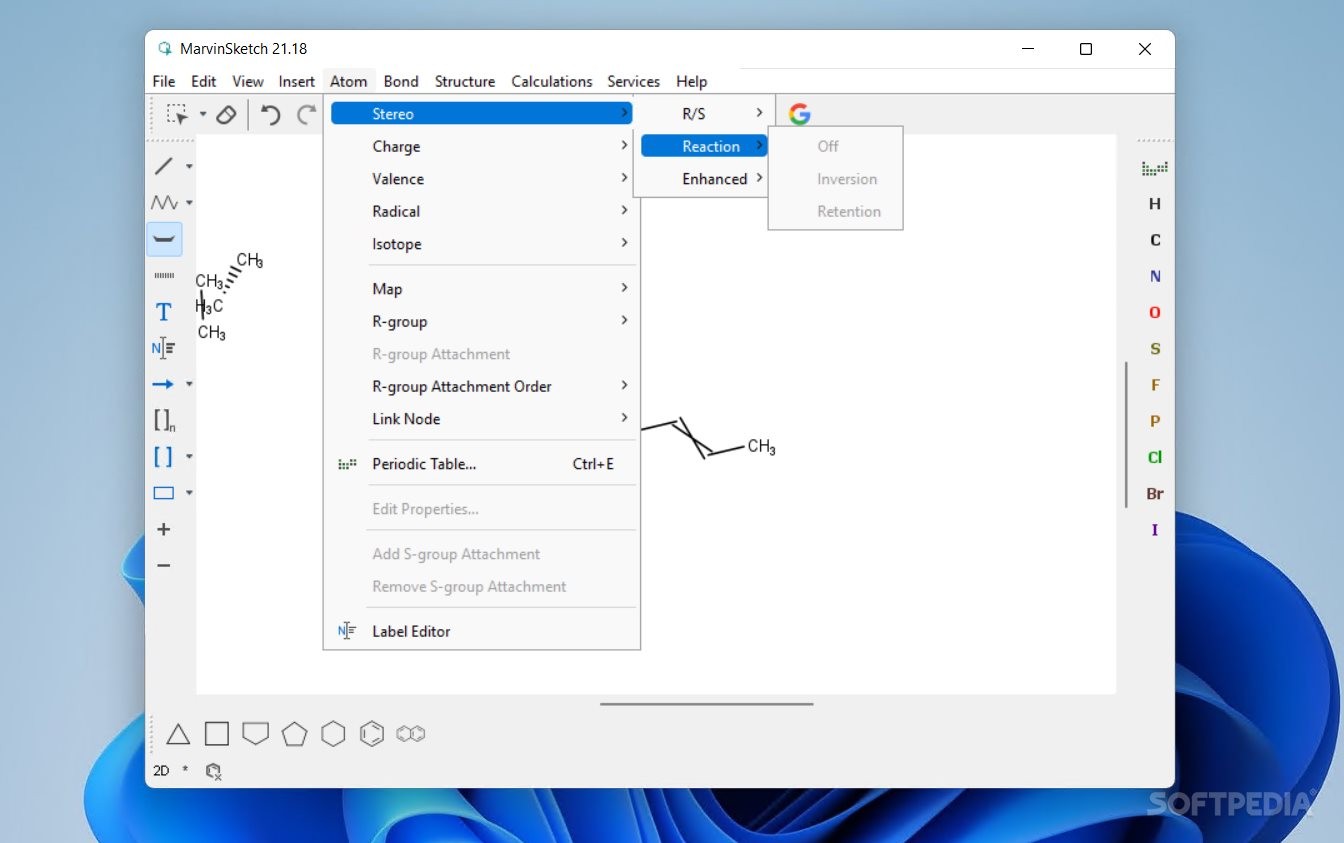Expand reaction arrow dropdown arrow
Image resolution: width=1344 pixels, height=843 pixels.
pyautogui.click(x=189, y=384)
